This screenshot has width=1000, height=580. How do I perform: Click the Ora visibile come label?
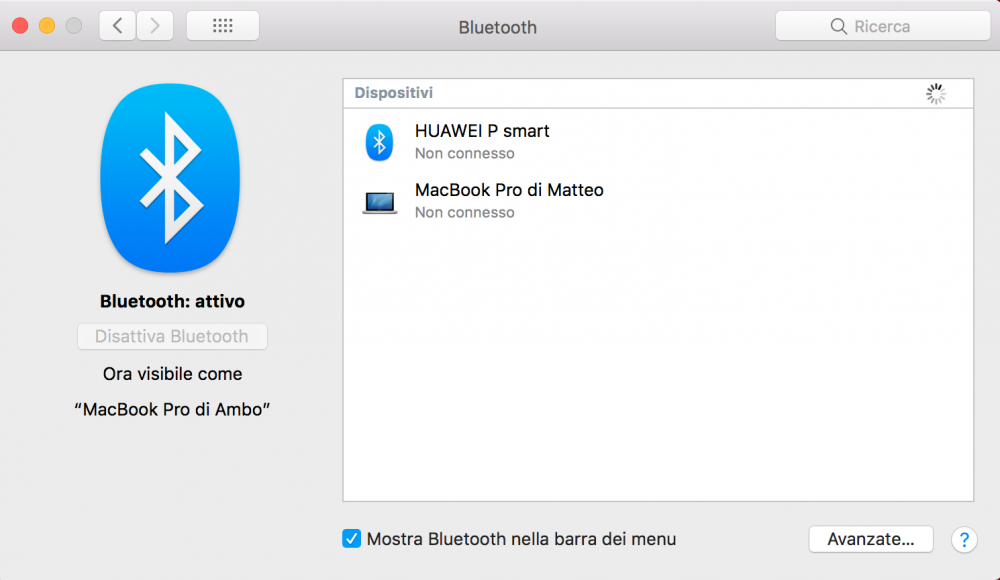tap(172, 374)
